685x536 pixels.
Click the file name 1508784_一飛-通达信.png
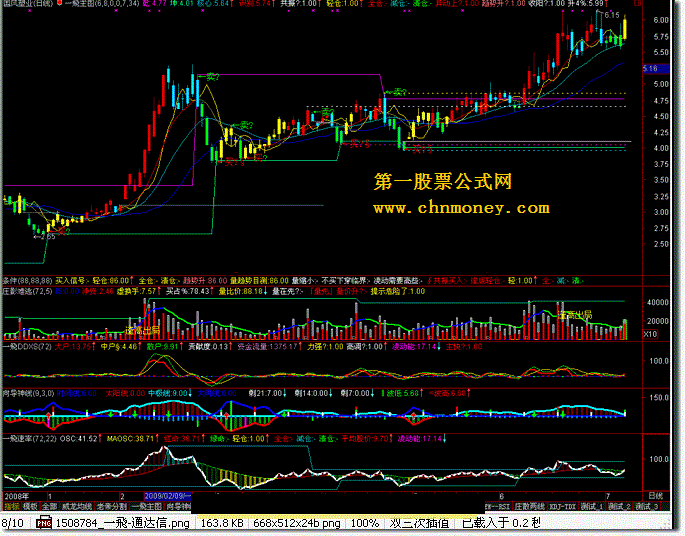coord(123,523)
